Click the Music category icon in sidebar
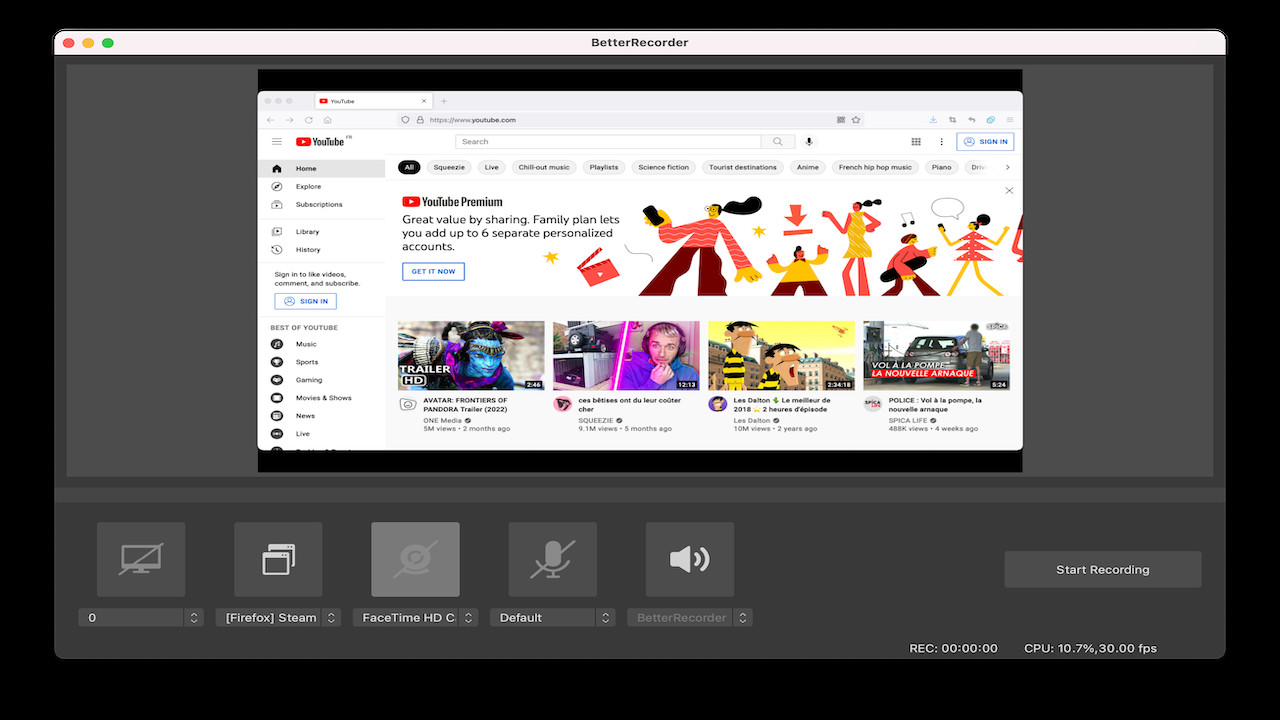 pos(276,344)
